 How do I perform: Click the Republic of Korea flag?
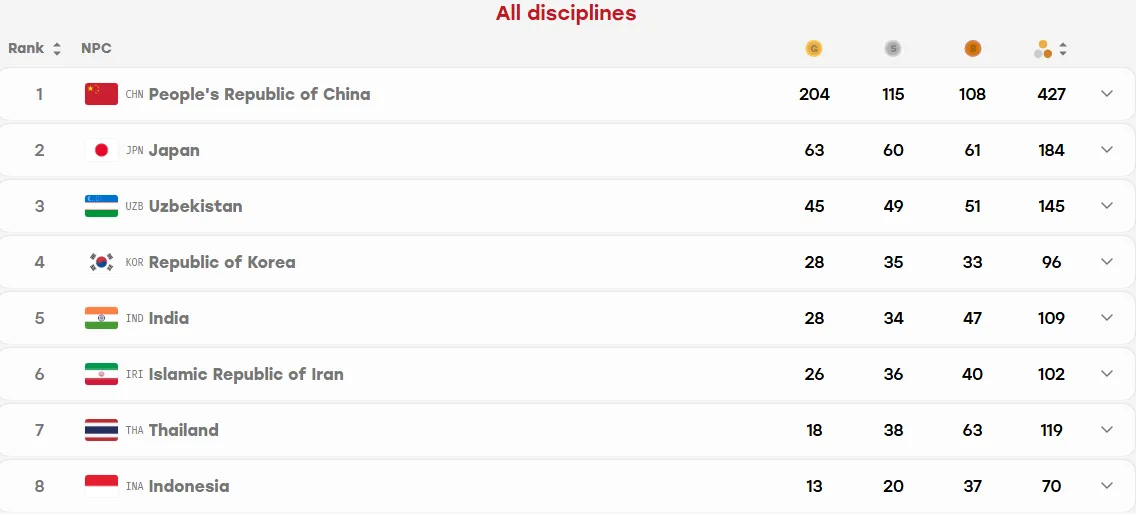click(x=101, y=262)
